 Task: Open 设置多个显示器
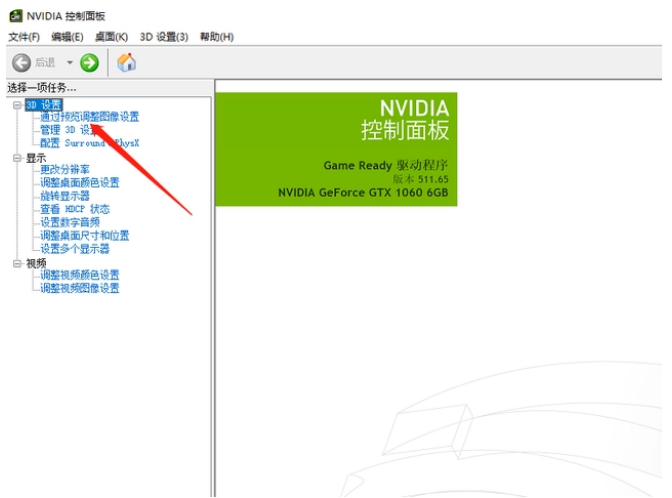(x=75, y=249)
